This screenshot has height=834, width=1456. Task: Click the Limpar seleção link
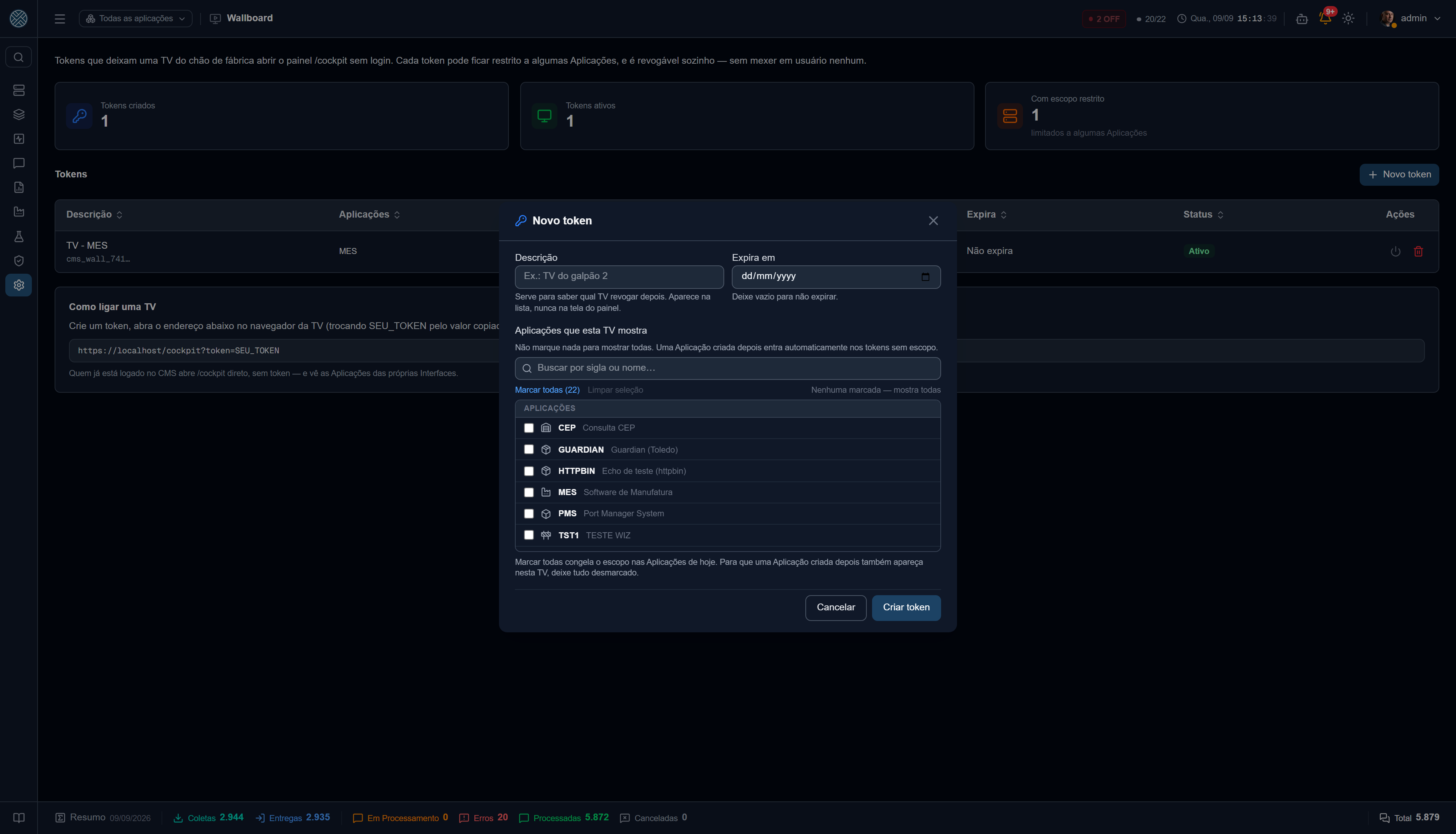[x=615, y=390]
